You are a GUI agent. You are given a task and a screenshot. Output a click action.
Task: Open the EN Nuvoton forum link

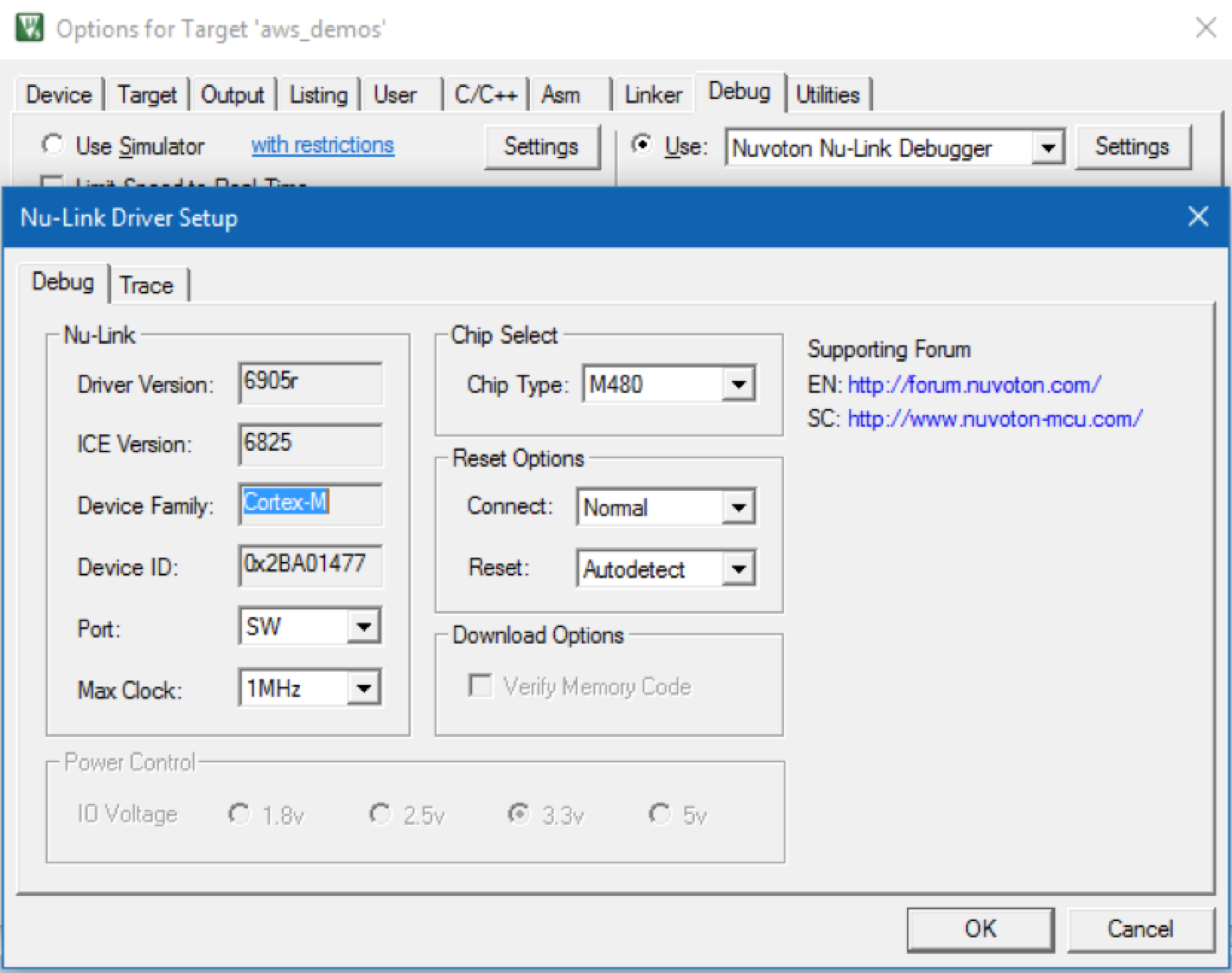[973, 384]
